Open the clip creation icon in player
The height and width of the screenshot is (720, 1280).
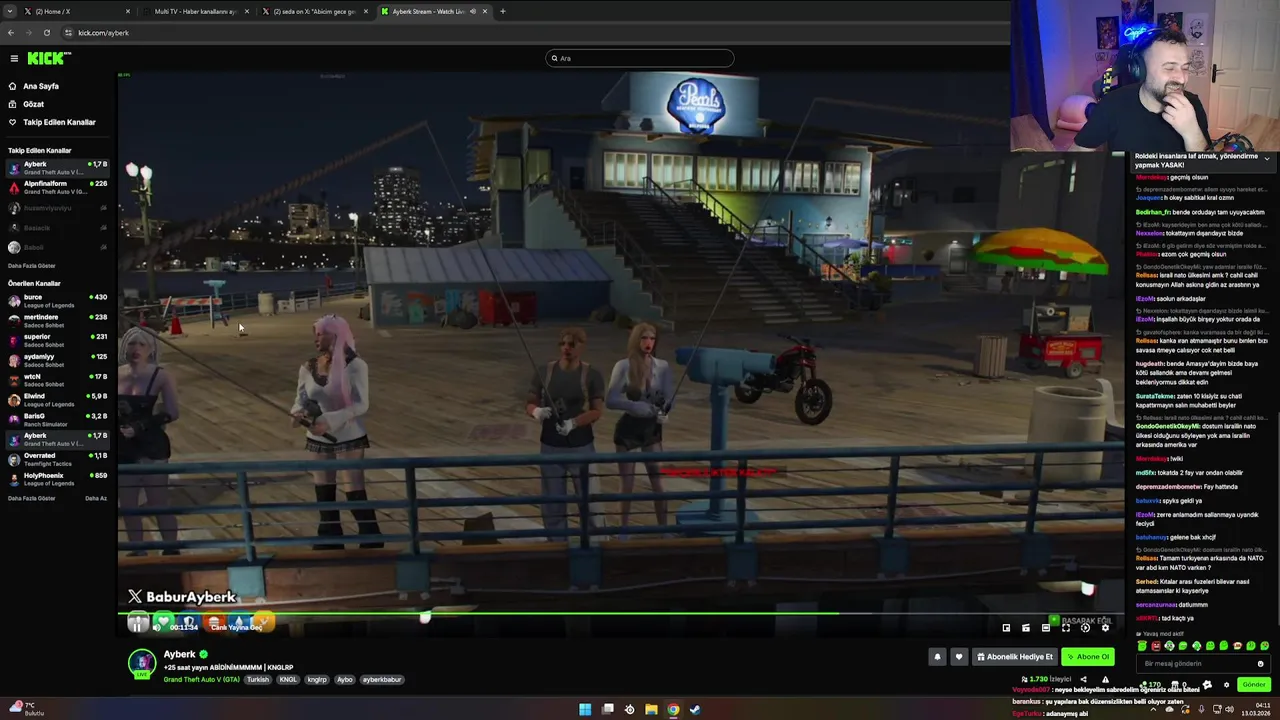(x=1026, y=628)
